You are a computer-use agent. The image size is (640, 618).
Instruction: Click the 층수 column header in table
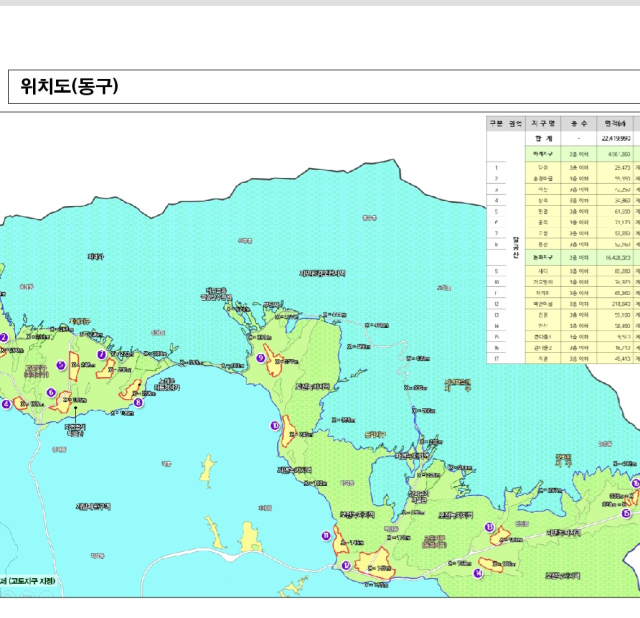[579, 123]
